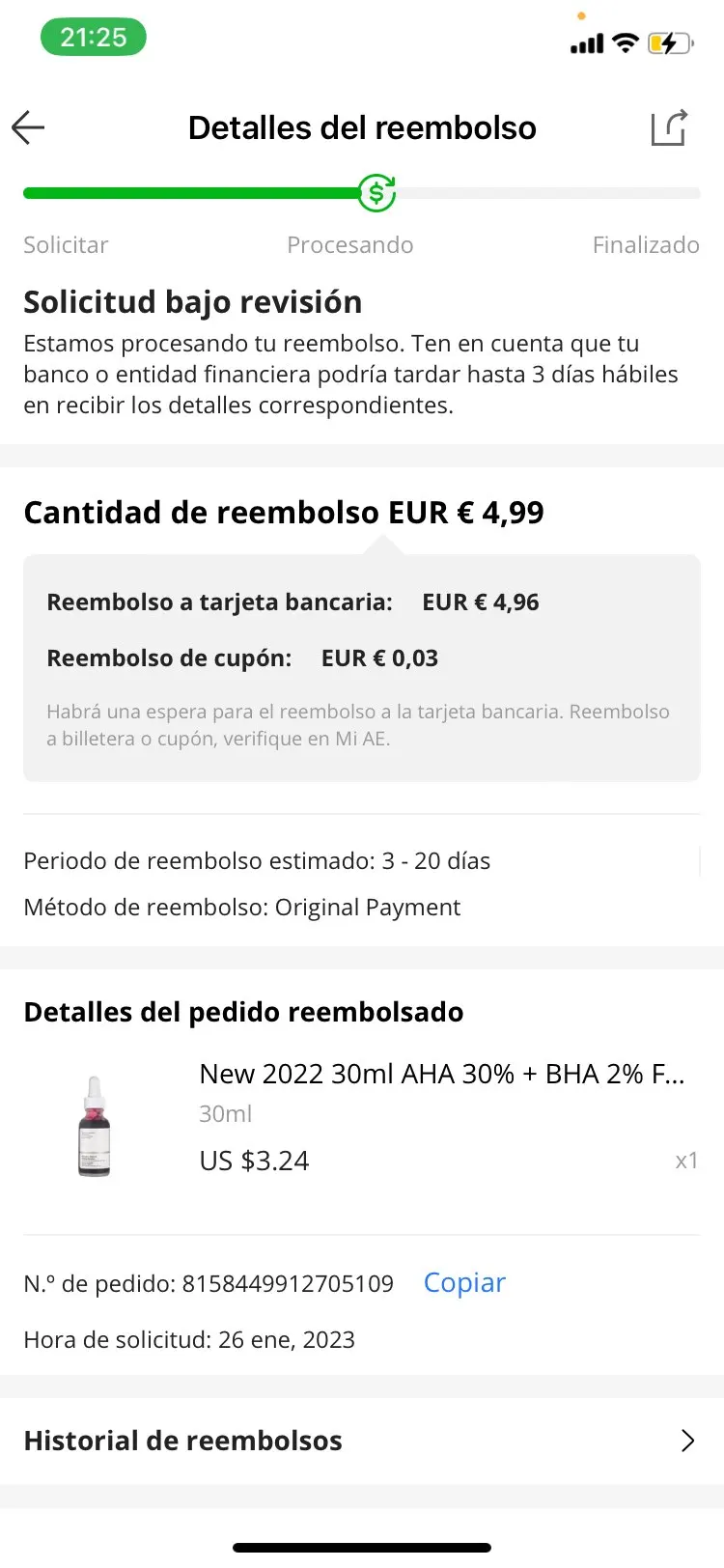
Task: Tap the Cantidad de reembolso heading
Action: (283, 513)
